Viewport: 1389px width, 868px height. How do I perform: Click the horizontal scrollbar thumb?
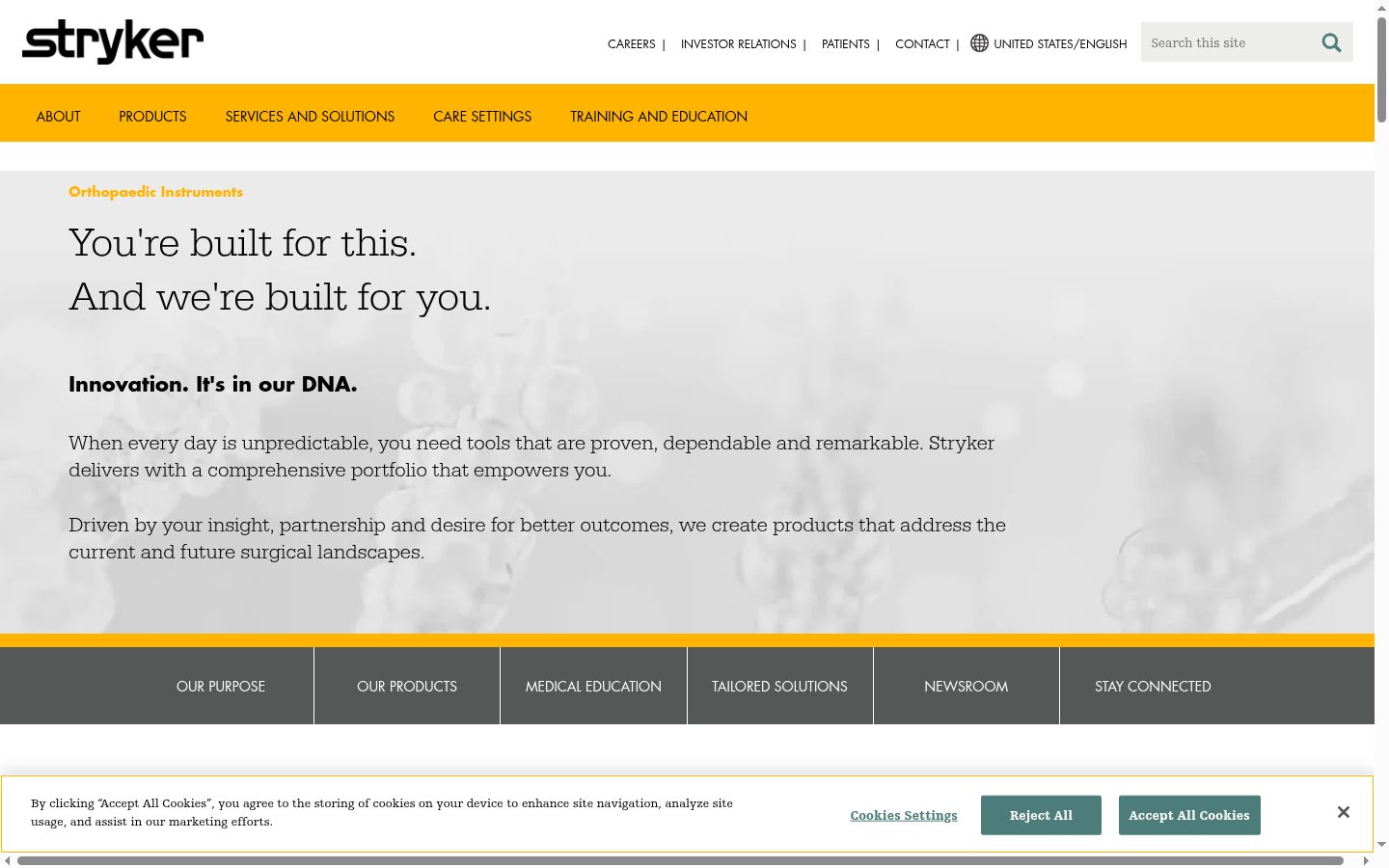pos(680,860)
